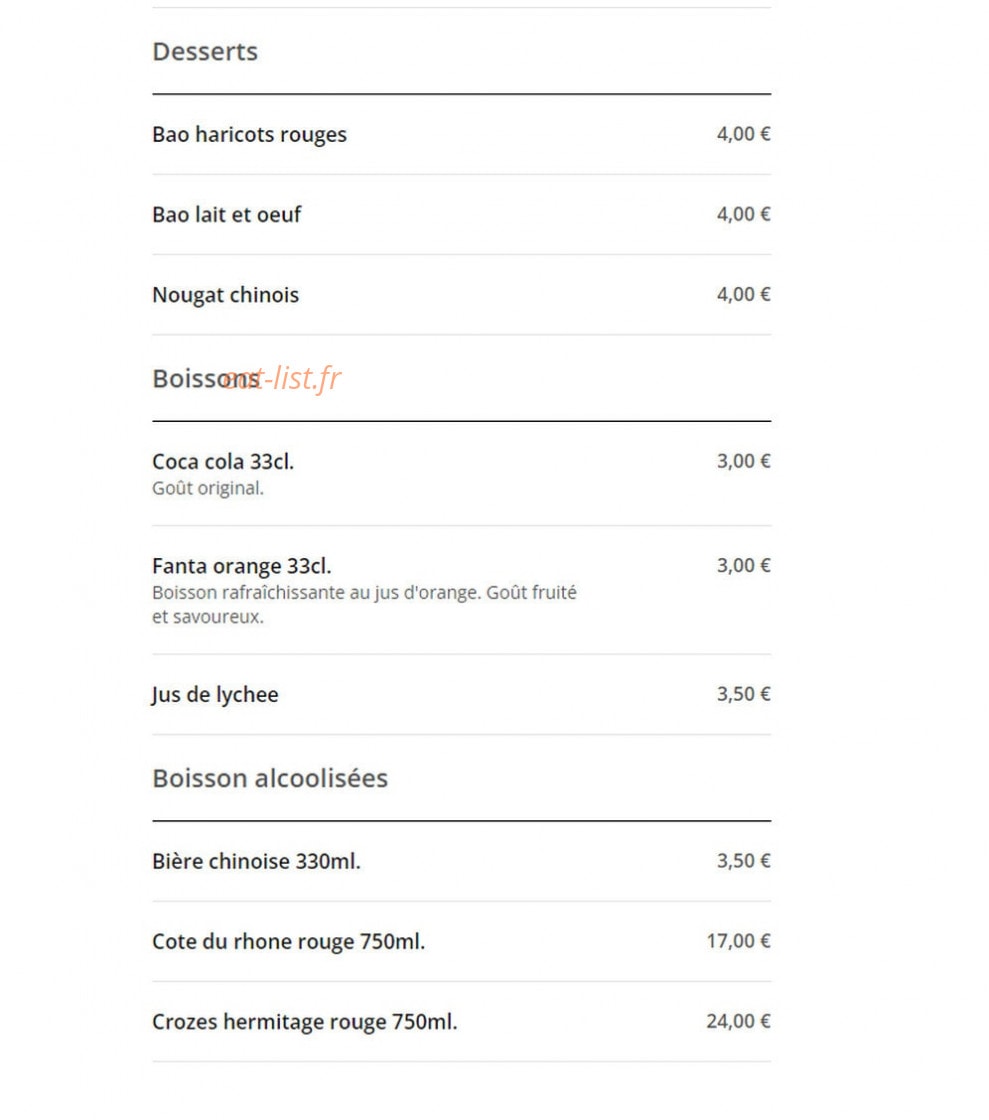Click the Fanta description about jus d'orange
Viewport: 989px width, 1120px height.
click(x=364, y=604)
